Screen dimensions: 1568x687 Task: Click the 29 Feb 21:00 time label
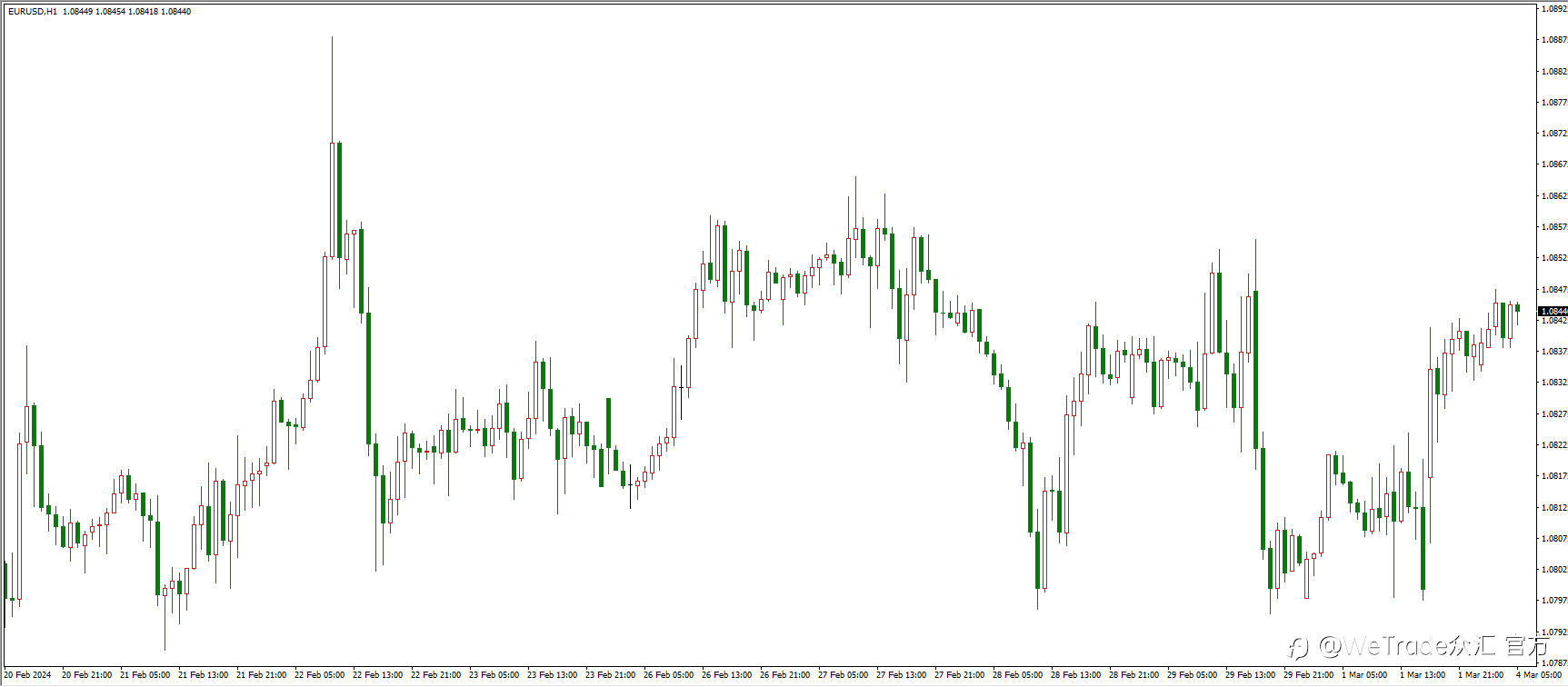click(1308, 675)
